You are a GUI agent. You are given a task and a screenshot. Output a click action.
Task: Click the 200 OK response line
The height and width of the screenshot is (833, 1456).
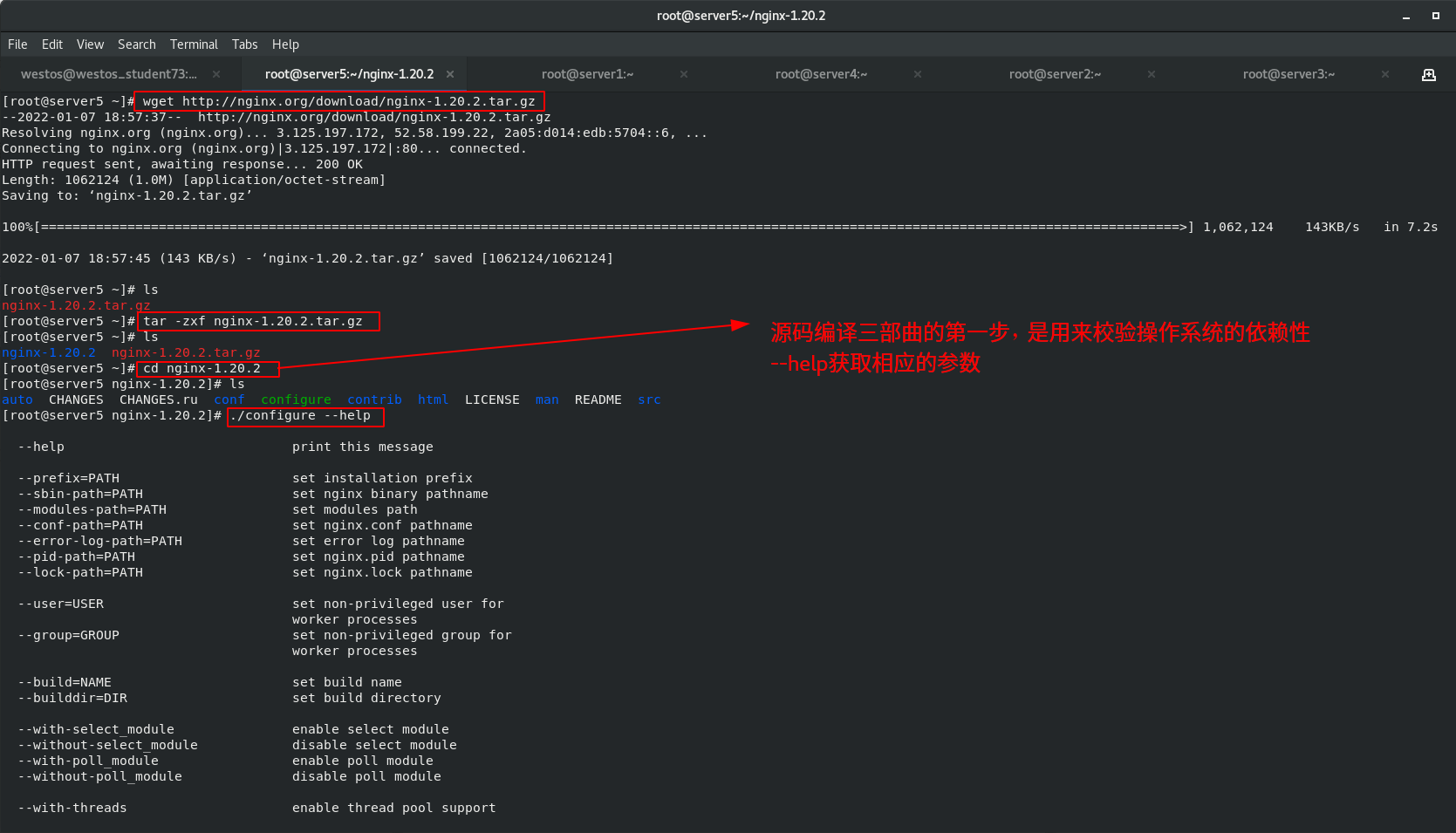click(x=182, y=164)
